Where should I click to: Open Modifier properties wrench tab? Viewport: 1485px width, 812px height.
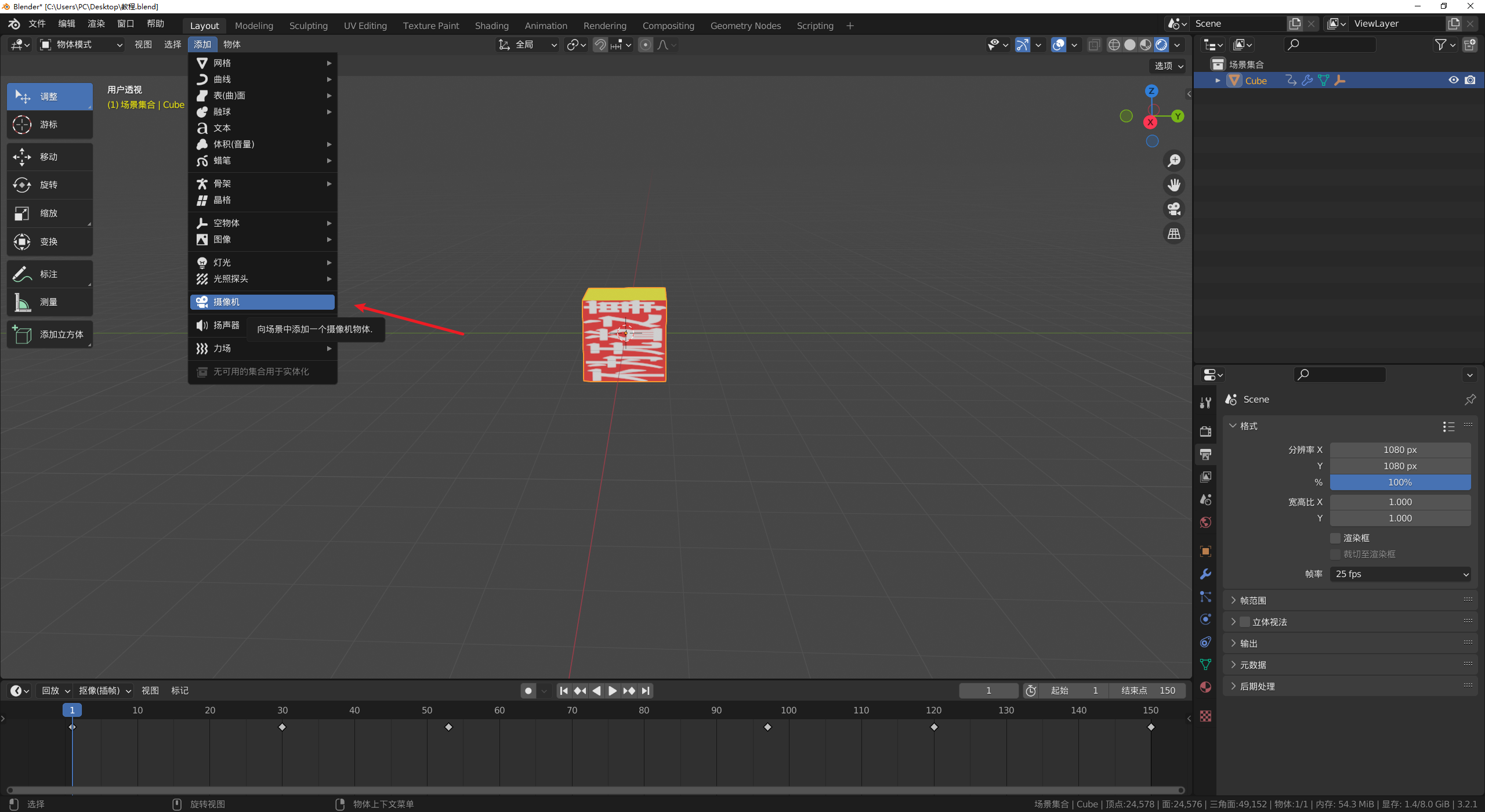[1205, 574]
